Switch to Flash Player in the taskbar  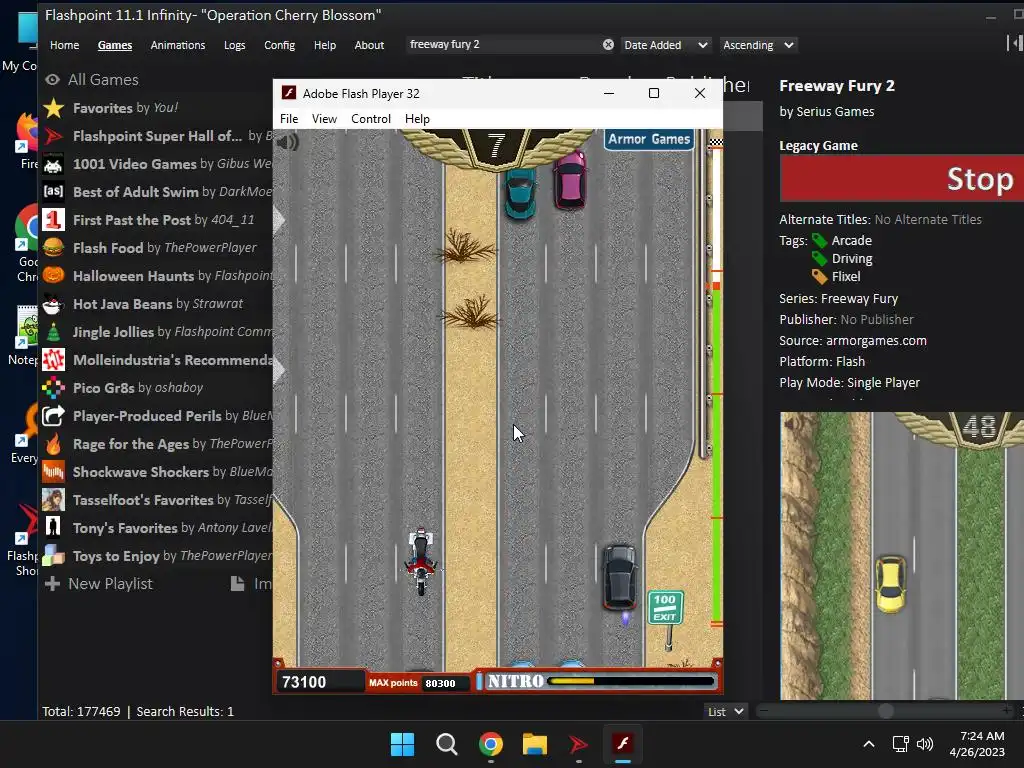(622, 744)
